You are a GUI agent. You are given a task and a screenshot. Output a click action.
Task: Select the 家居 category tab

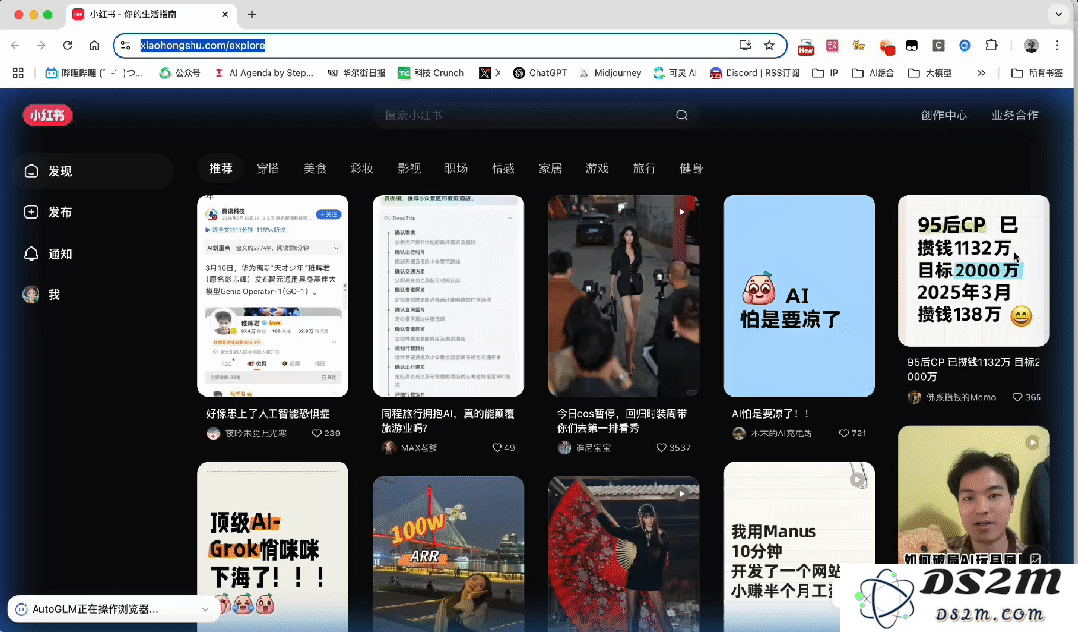tap(550, 168)
